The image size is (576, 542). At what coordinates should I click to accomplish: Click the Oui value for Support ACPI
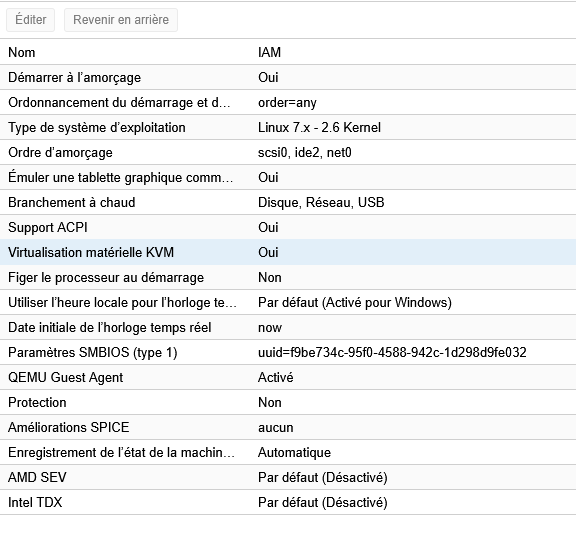coord(268,227)
